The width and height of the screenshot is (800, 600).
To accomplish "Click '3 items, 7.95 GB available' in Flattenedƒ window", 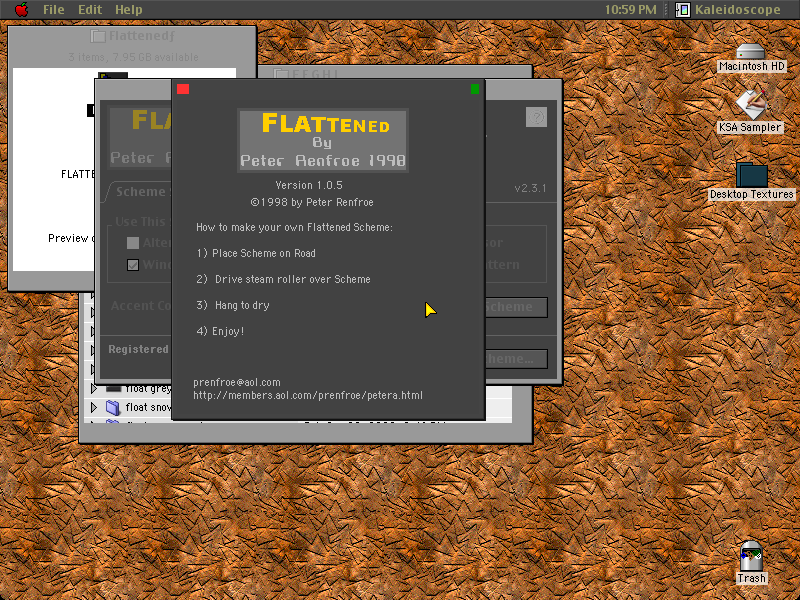I will click(134, 57).
